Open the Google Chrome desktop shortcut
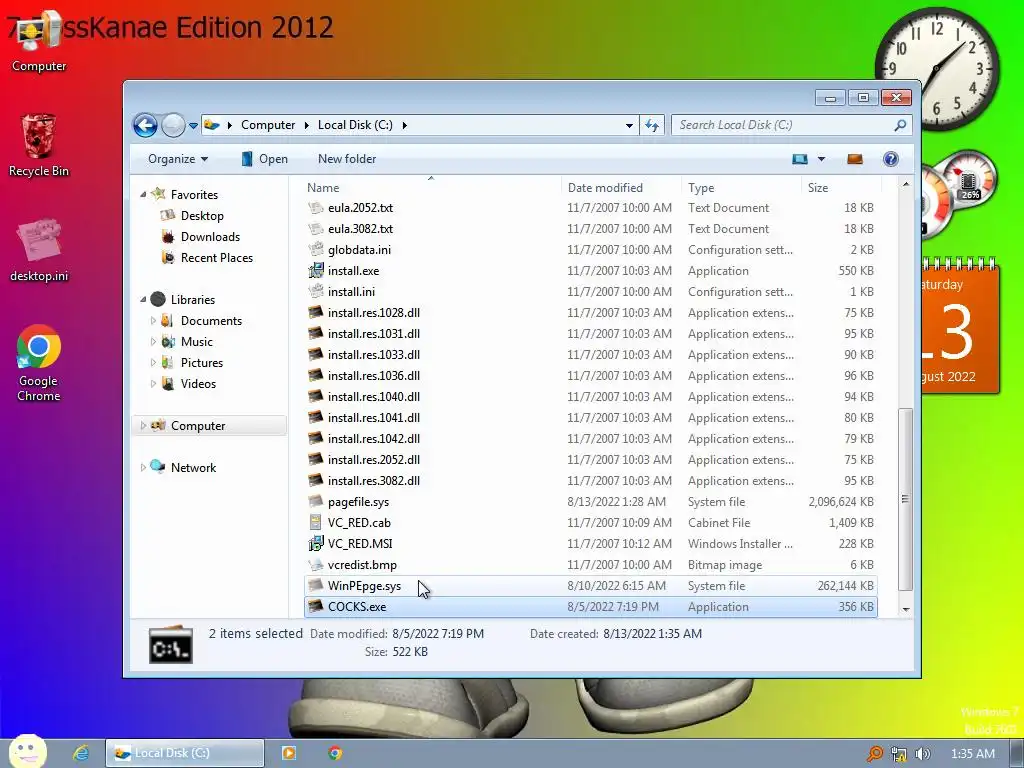Viewport: 1024px width, 768px height. pos(39,363)
